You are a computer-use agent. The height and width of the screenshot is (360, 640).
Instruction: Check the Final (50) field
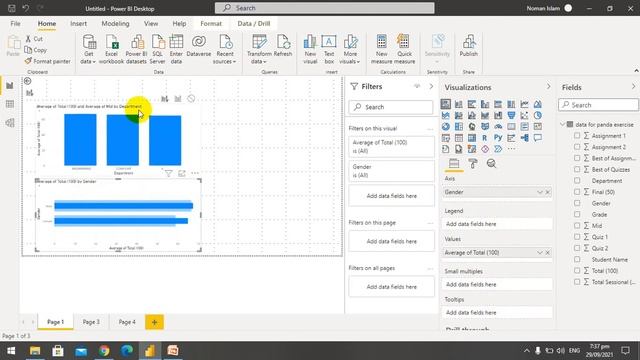point(577,191)
